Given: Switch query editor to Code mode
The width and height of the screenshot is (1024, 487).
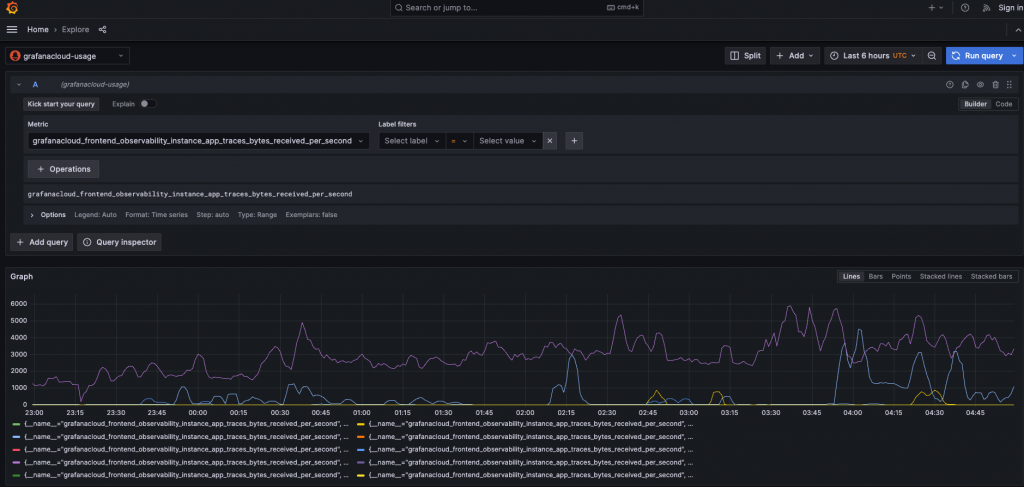Looking at the screenshot, I should coord(1004,104).
